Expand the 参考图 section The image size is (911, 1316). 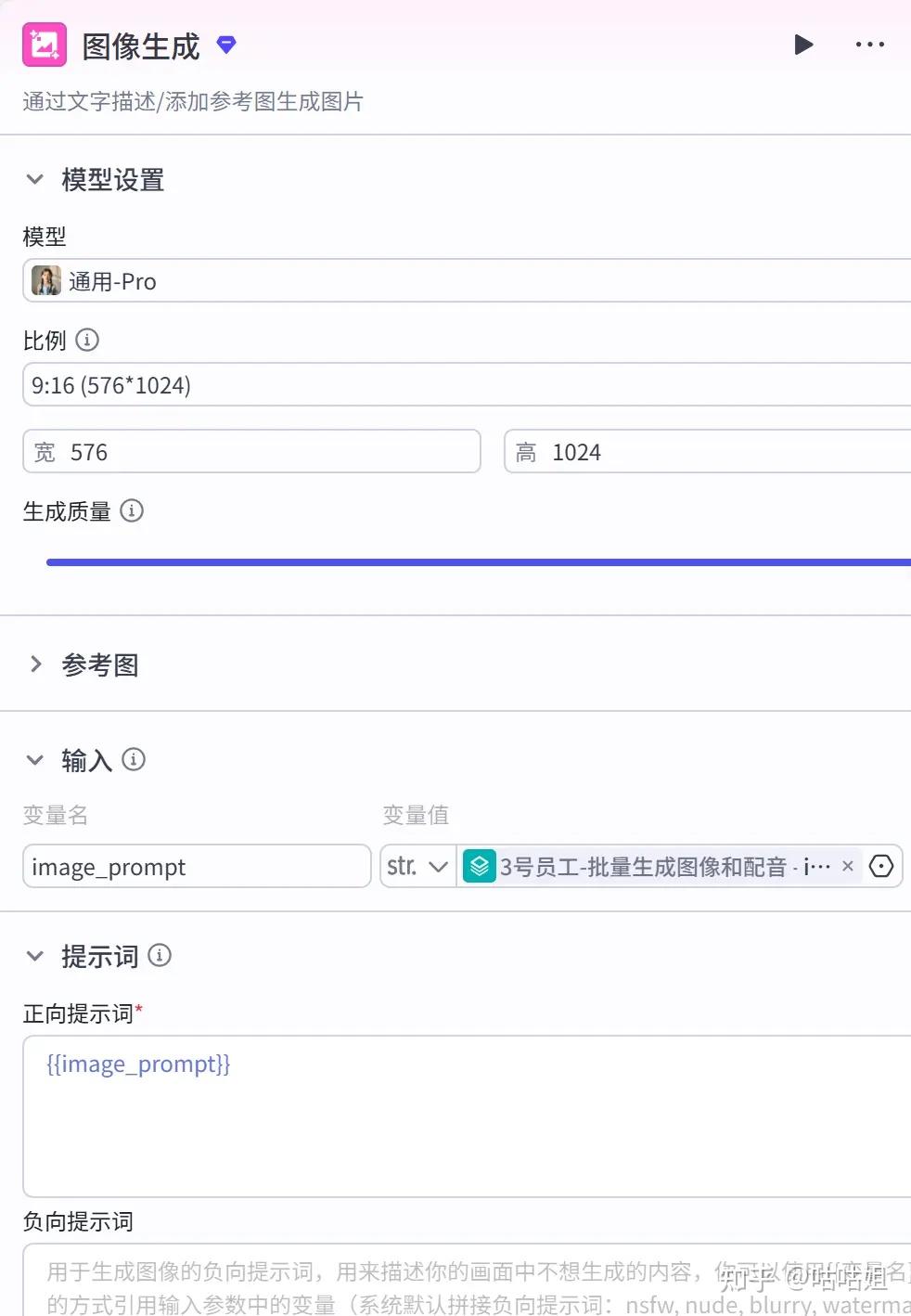pyautogui.click(x=35, y=664)
